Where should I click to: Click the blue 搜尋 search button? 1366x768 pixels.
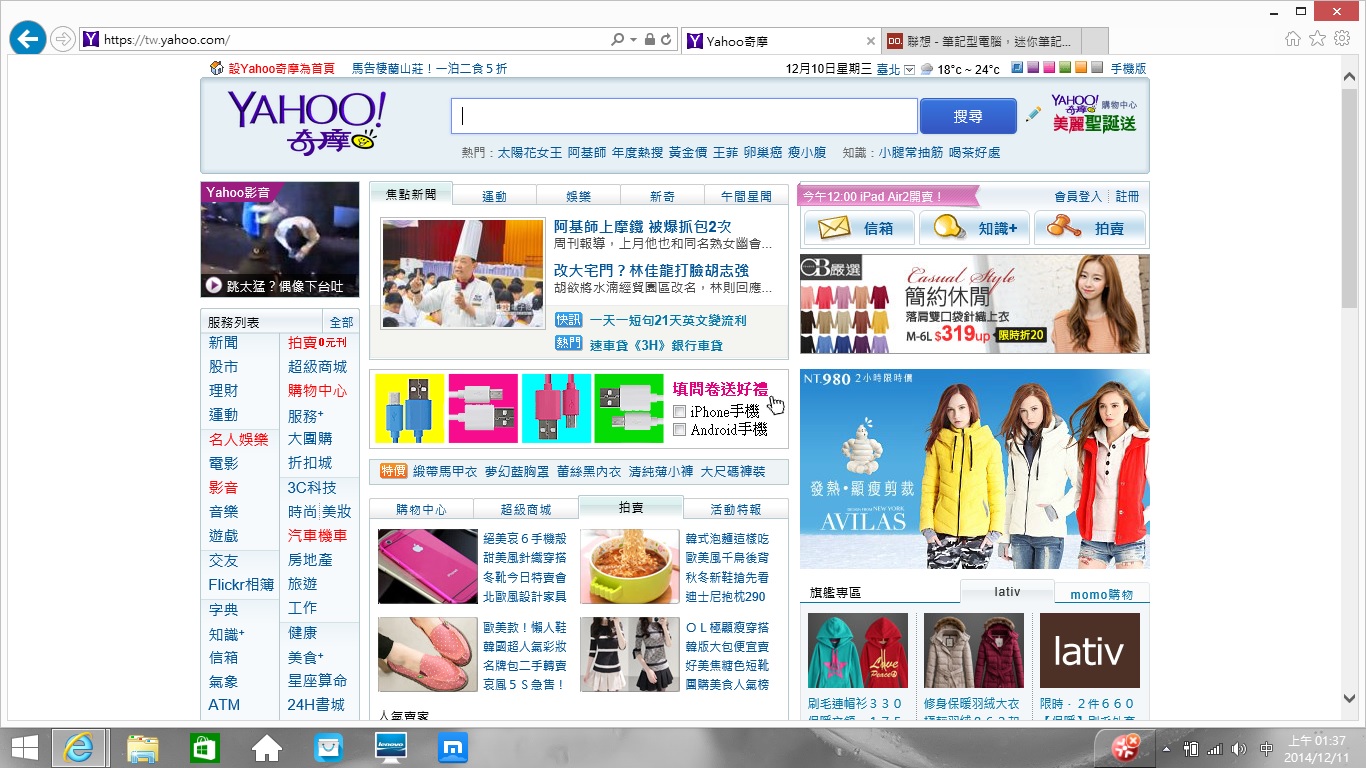(967, 116)
